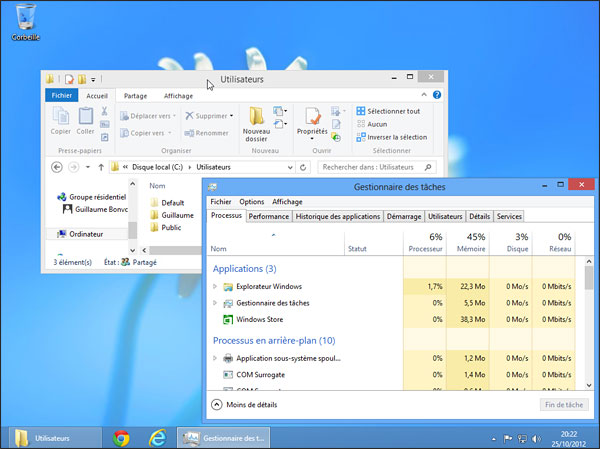Open the Démarrage tab
This screenshot has width=600, height=449.
point(404,216)
